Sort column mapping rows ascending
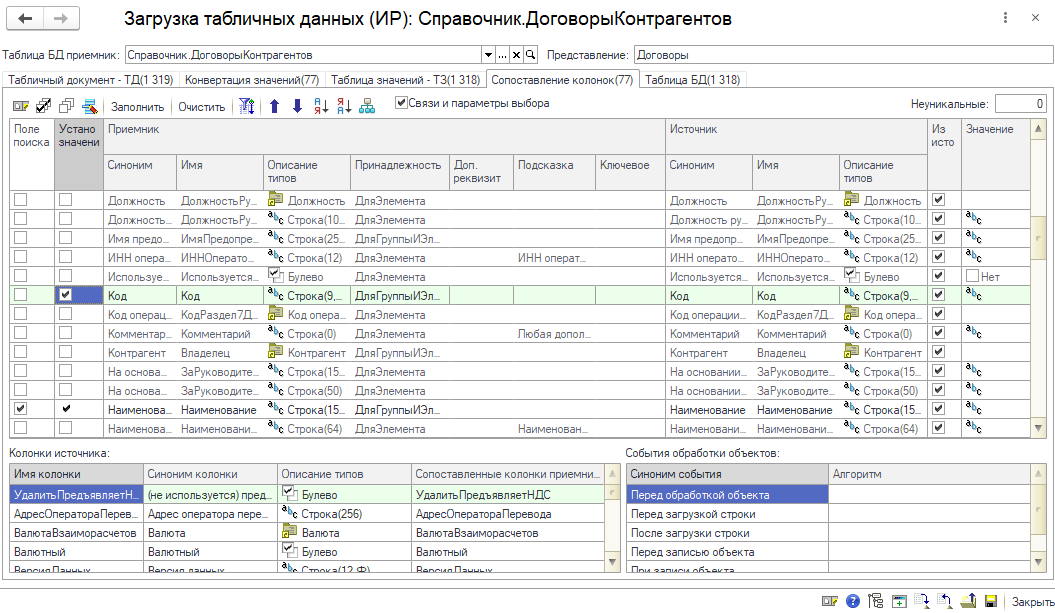Image resolution: width=1055 pixels, height=613 pixels. (x=321, y=106)
